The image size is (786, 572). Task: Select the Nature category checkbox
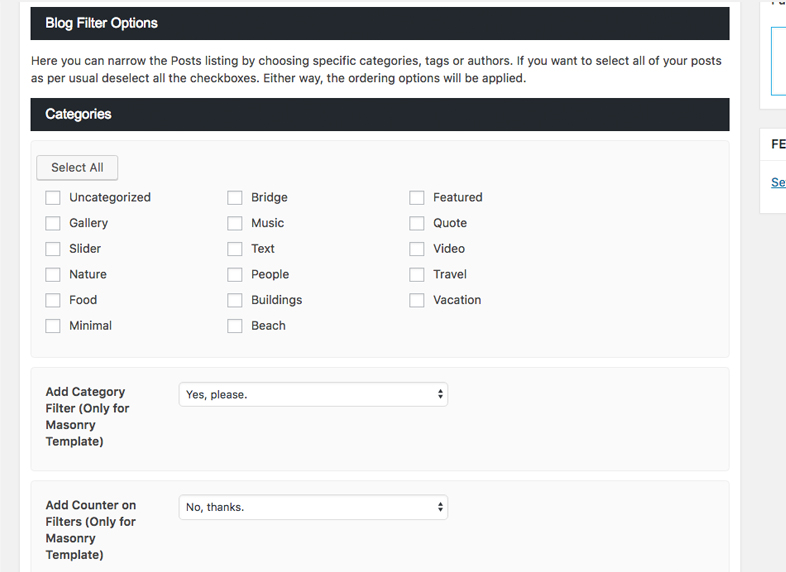tap(53, 274)
